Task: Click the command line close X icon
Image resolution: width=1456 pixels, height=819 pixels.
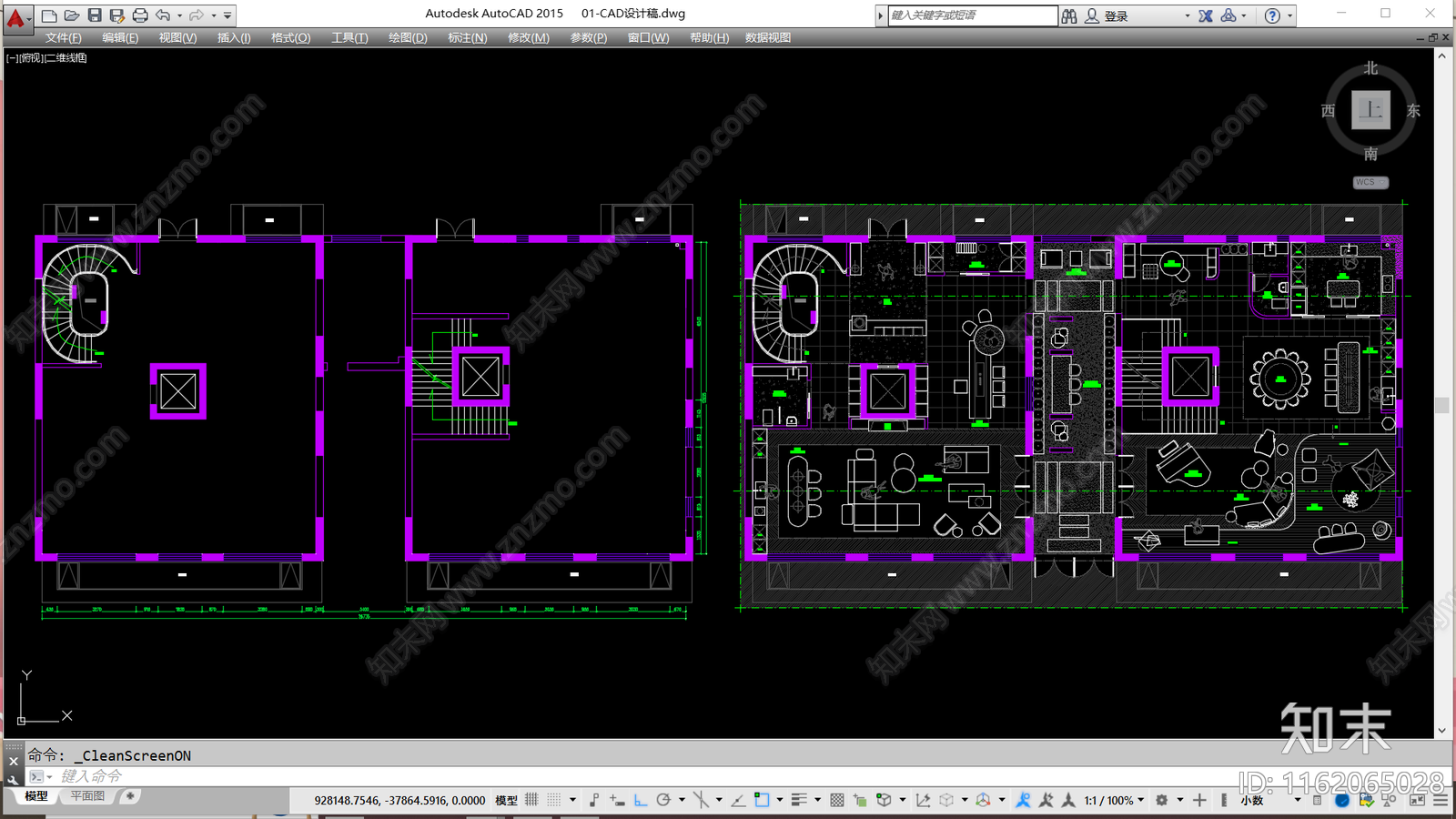Action: (14, 761)
